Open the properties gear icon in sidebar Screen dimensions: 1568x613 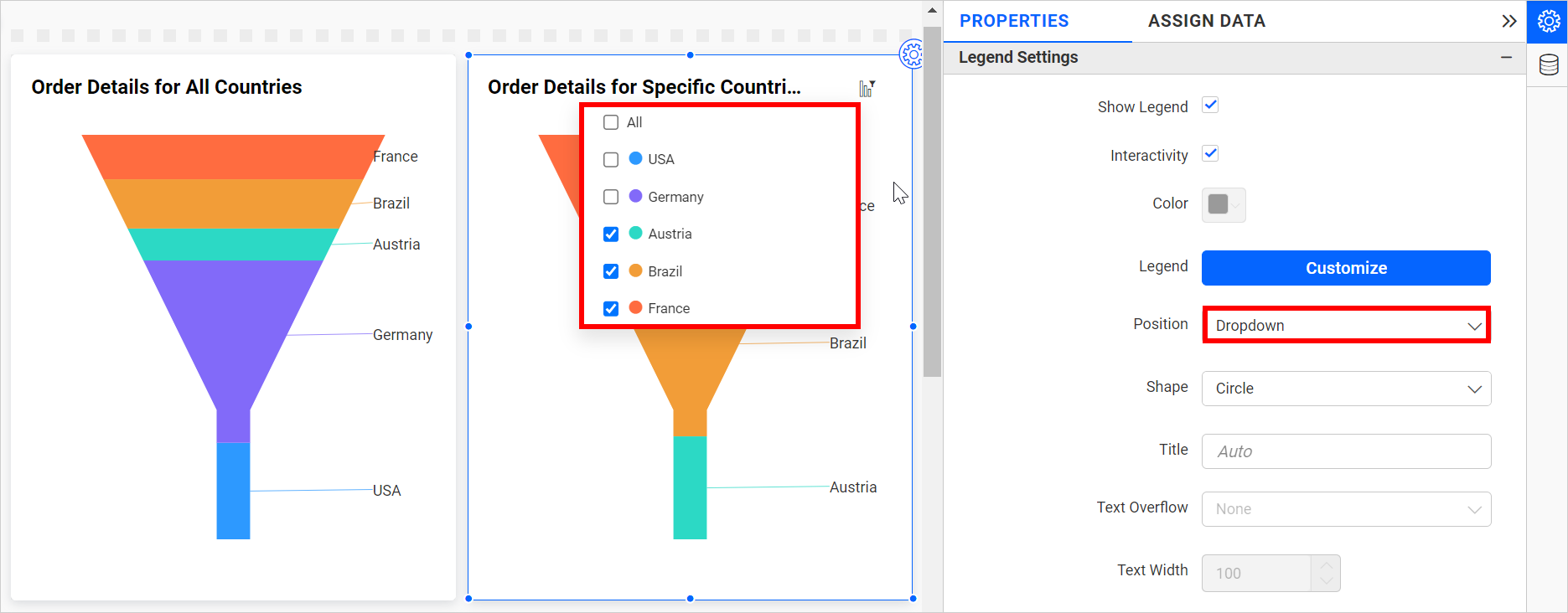pos(1548,21)
